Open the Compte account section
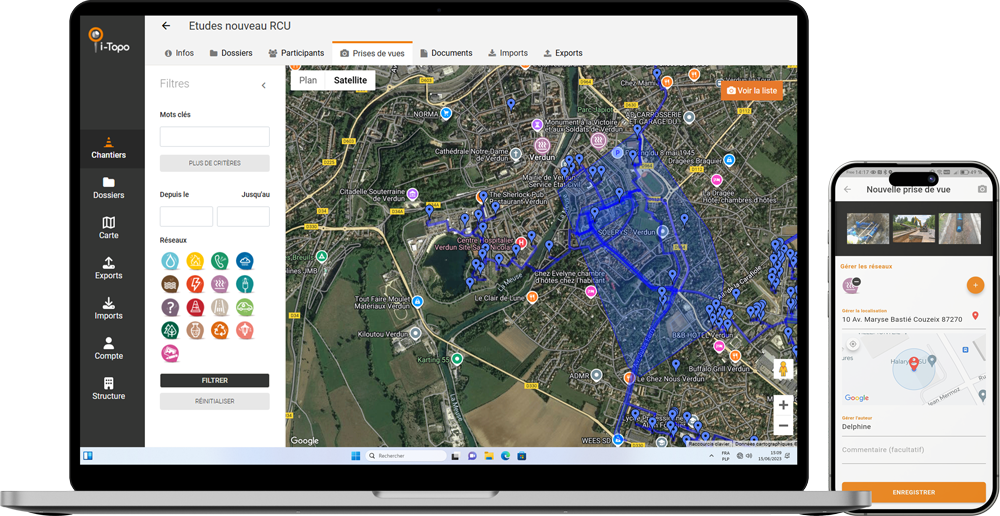Viewport: 1000px width, 516px height. tap(108, 348)
